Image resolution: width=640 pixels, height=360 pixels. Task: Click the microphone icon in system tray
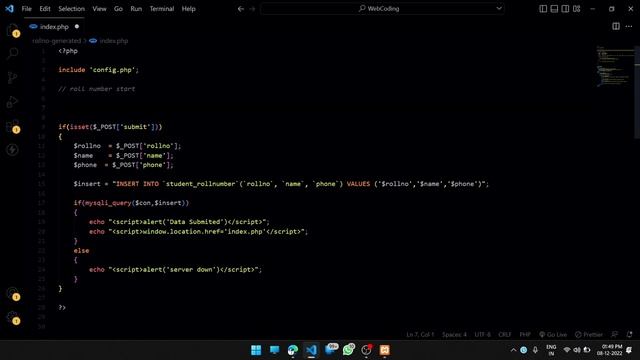(535, 350)
